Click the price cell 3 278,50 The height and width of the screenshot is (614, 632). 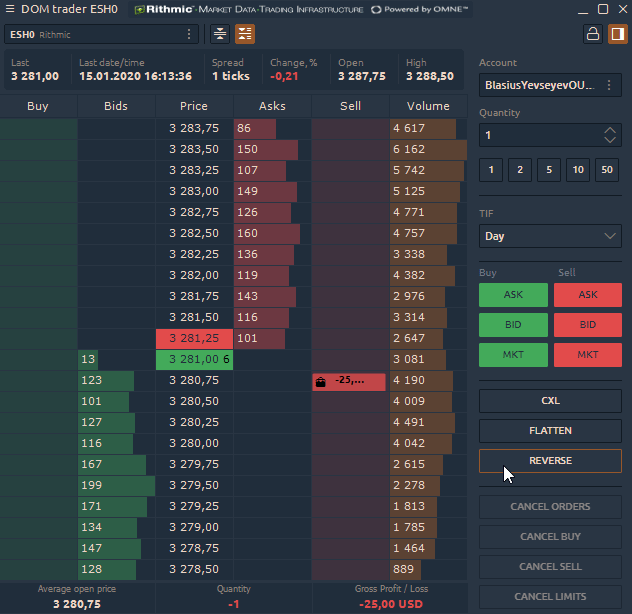pyautogui.click(x=194, y=569)
